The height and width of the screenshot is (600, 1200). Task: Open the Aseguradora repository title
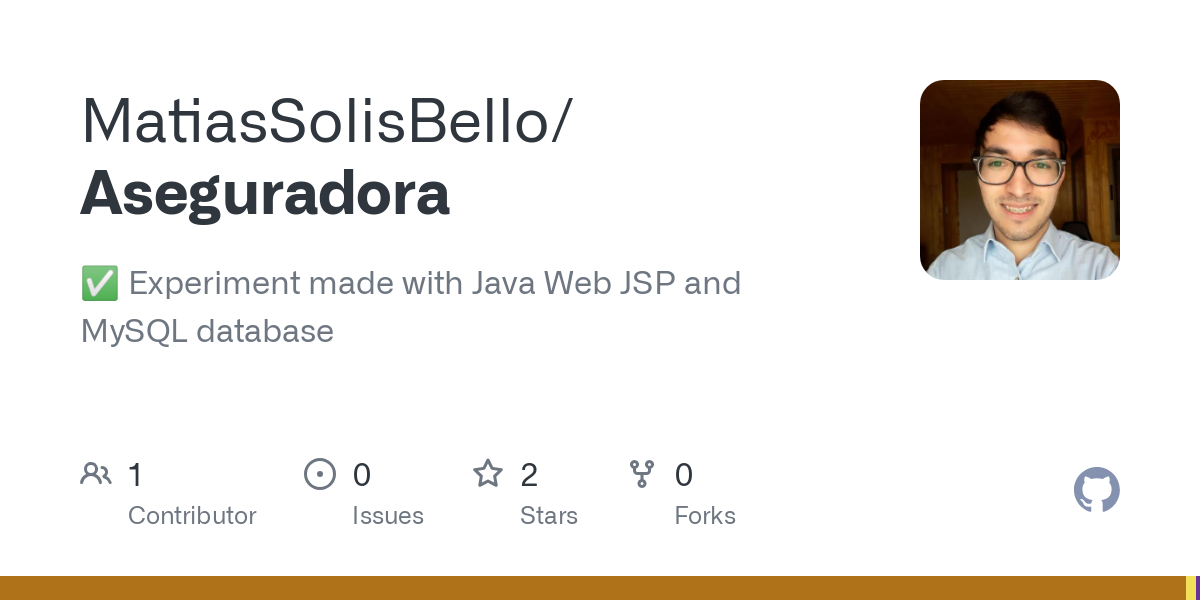point(265,193)
